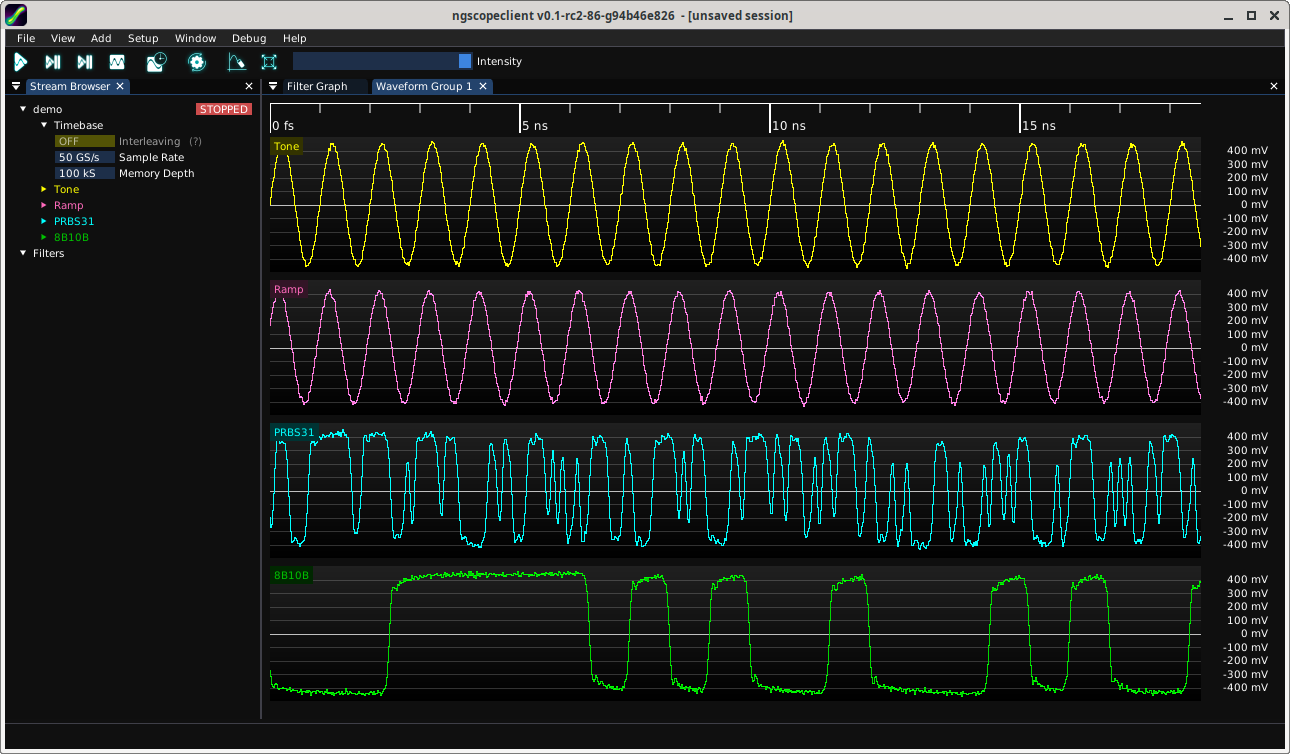Open the Setup menu
Viewport: 1290px width, 754px height.
(x=143, y=38)
